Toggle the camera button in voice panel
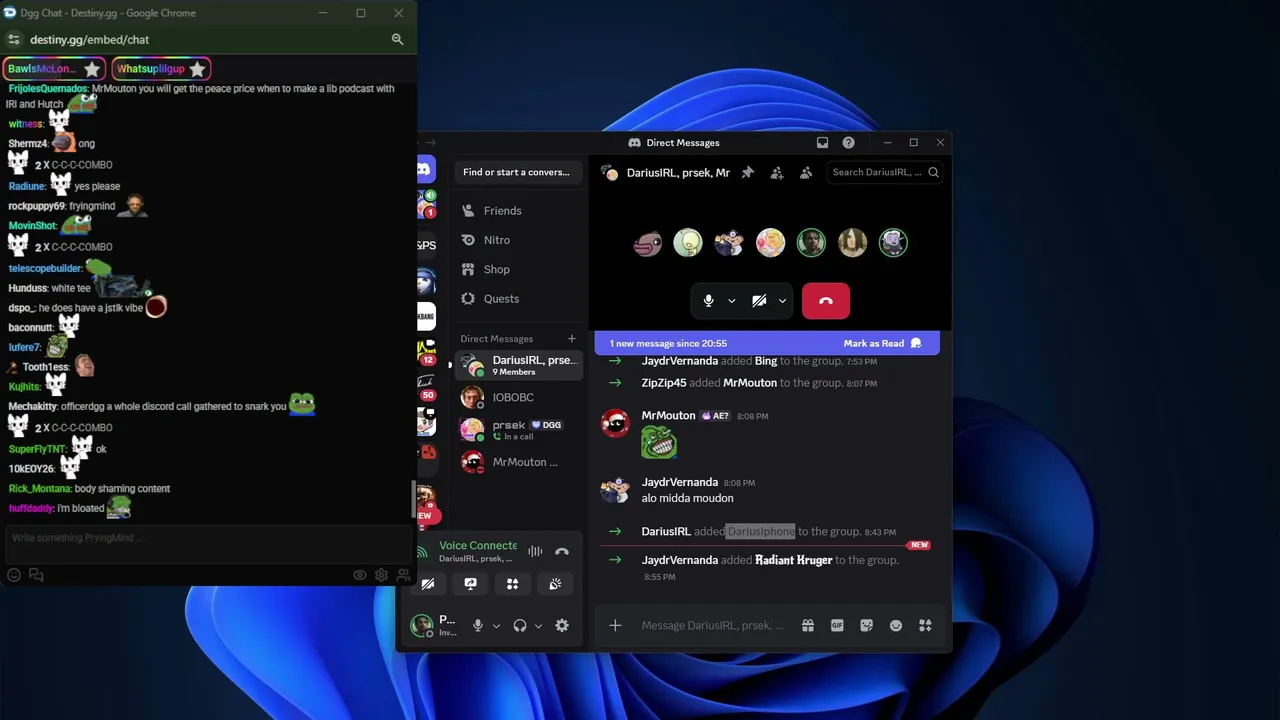 coord(428,584)
